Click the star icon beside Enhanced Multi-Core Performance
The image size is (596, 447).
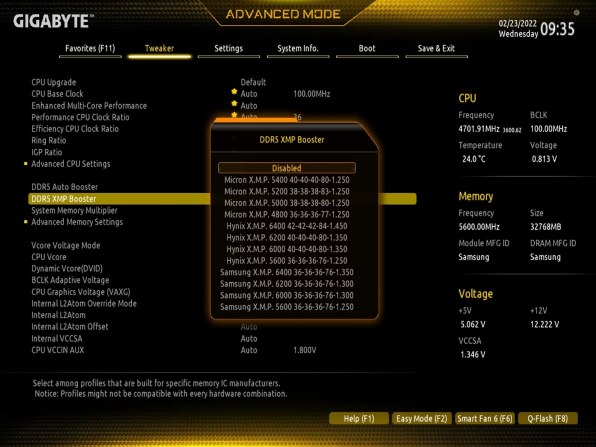click(x=234, y=103)
